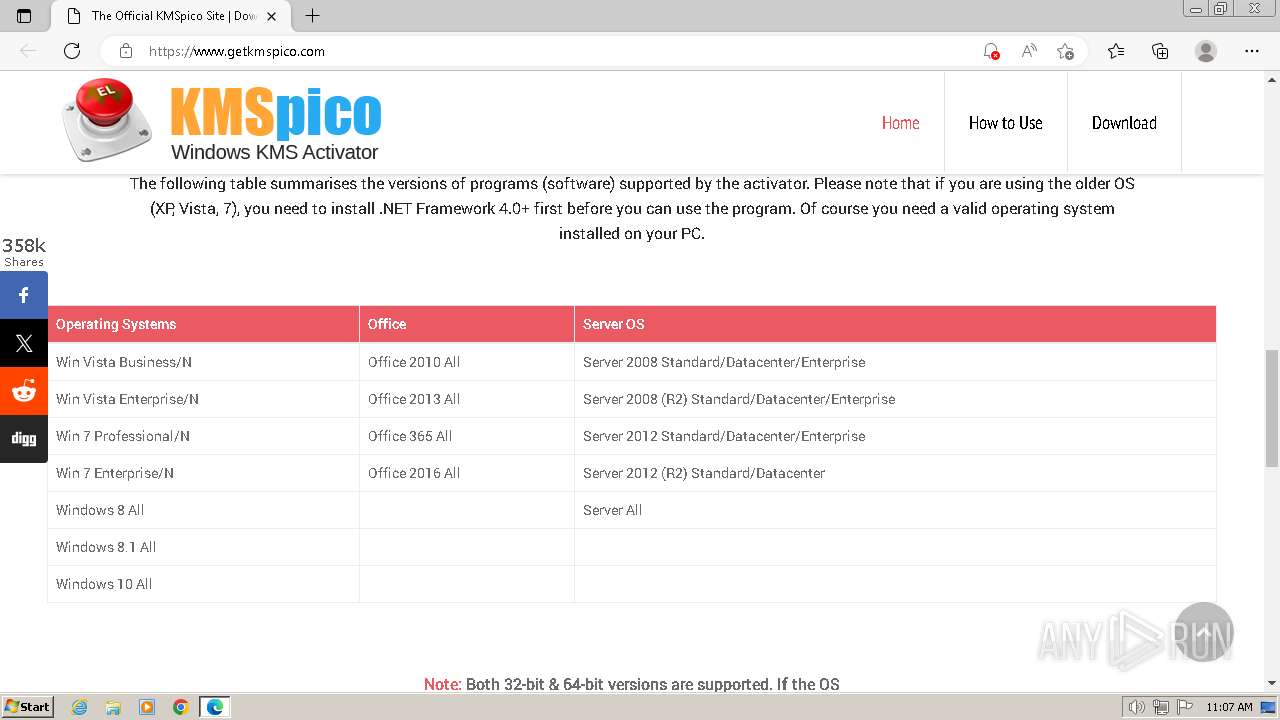Screen dimensions: 1280x720
Task: Open the media player taskbar icon
Action: pos(147,707)
